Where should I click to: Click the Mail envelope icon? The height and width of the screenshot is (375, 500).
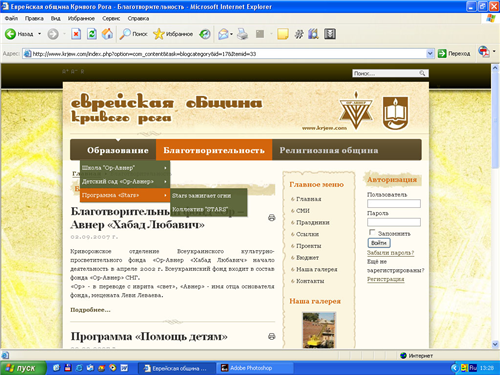click(x=223, y=34)
